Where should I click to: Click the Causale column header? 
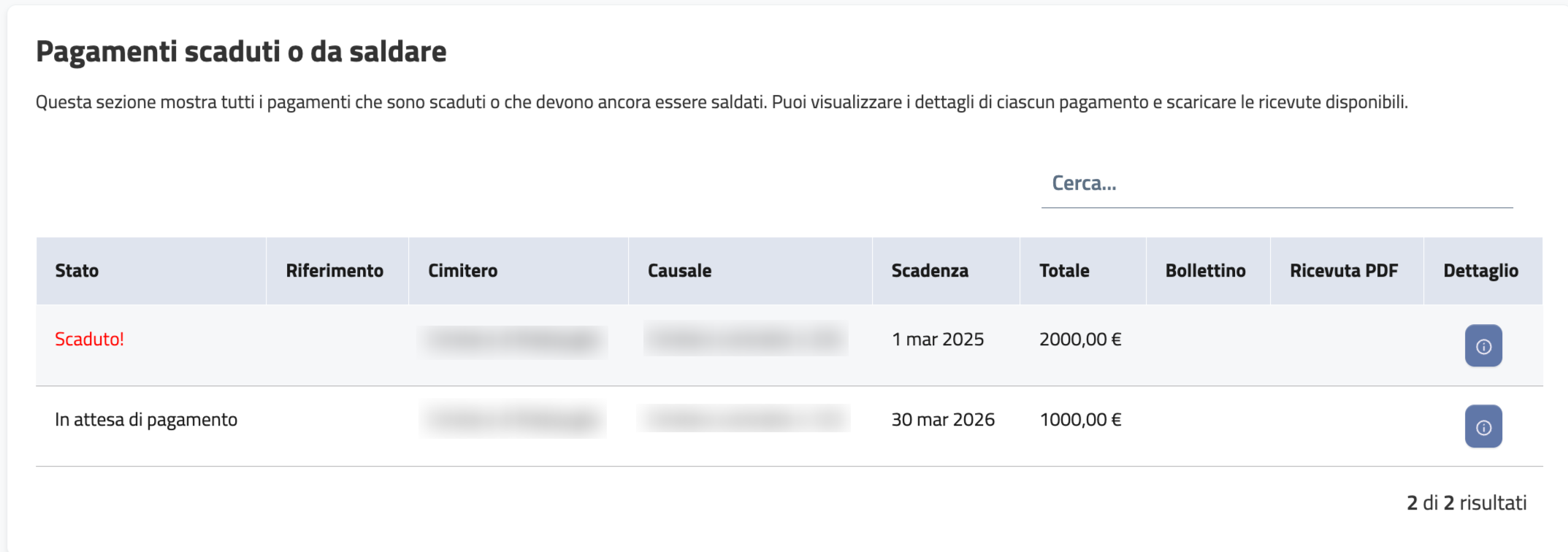click(x=679, y=271)
